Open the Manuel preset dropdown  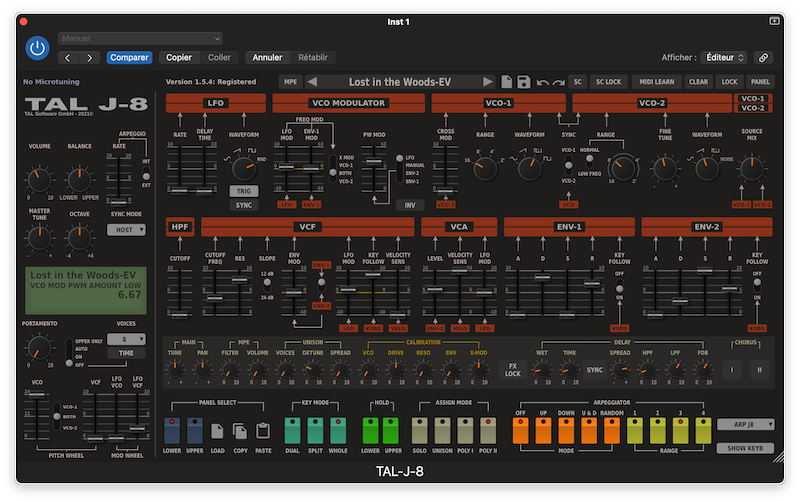click(x=140, y=38)
